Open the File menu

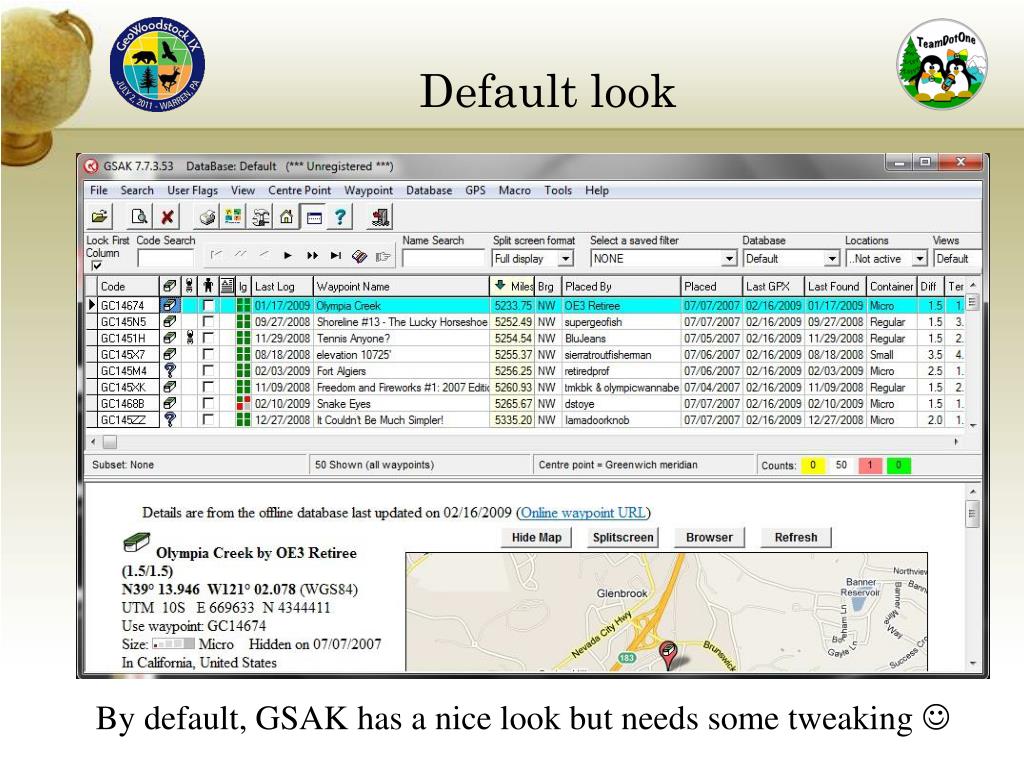point(99,190)
